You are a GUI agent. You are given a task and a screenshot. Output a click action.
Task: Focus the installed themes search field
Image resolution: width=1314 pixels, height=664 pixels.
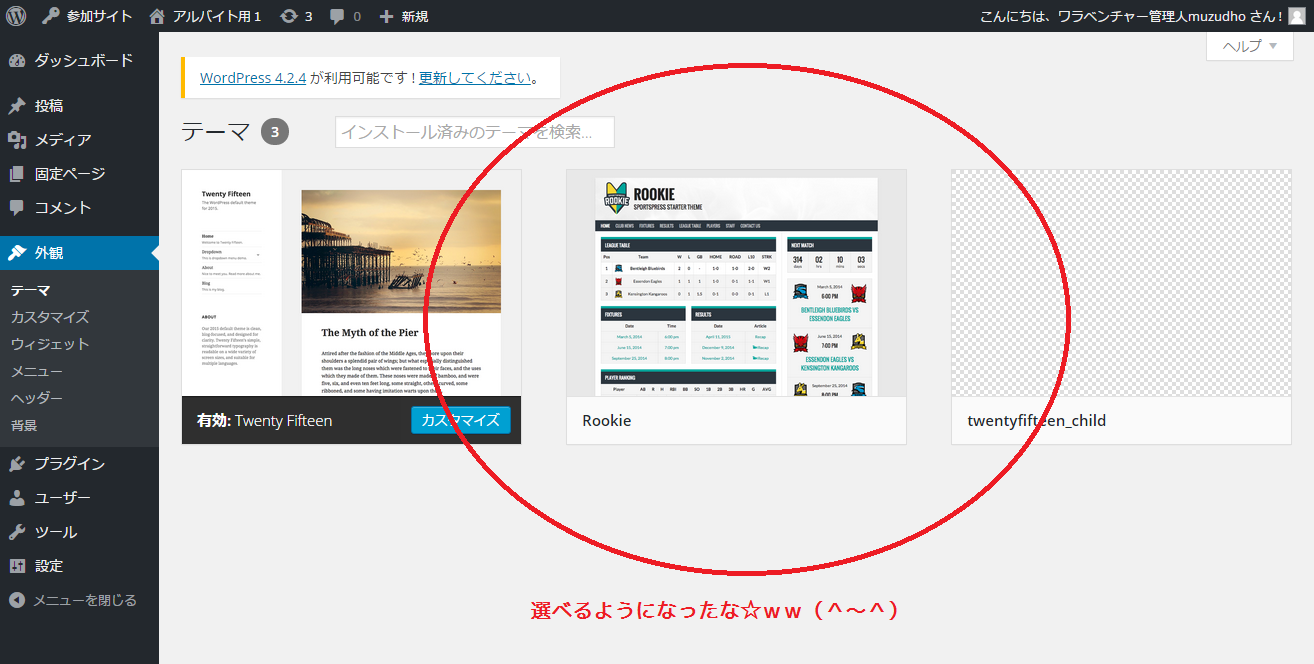coord(475,132)
